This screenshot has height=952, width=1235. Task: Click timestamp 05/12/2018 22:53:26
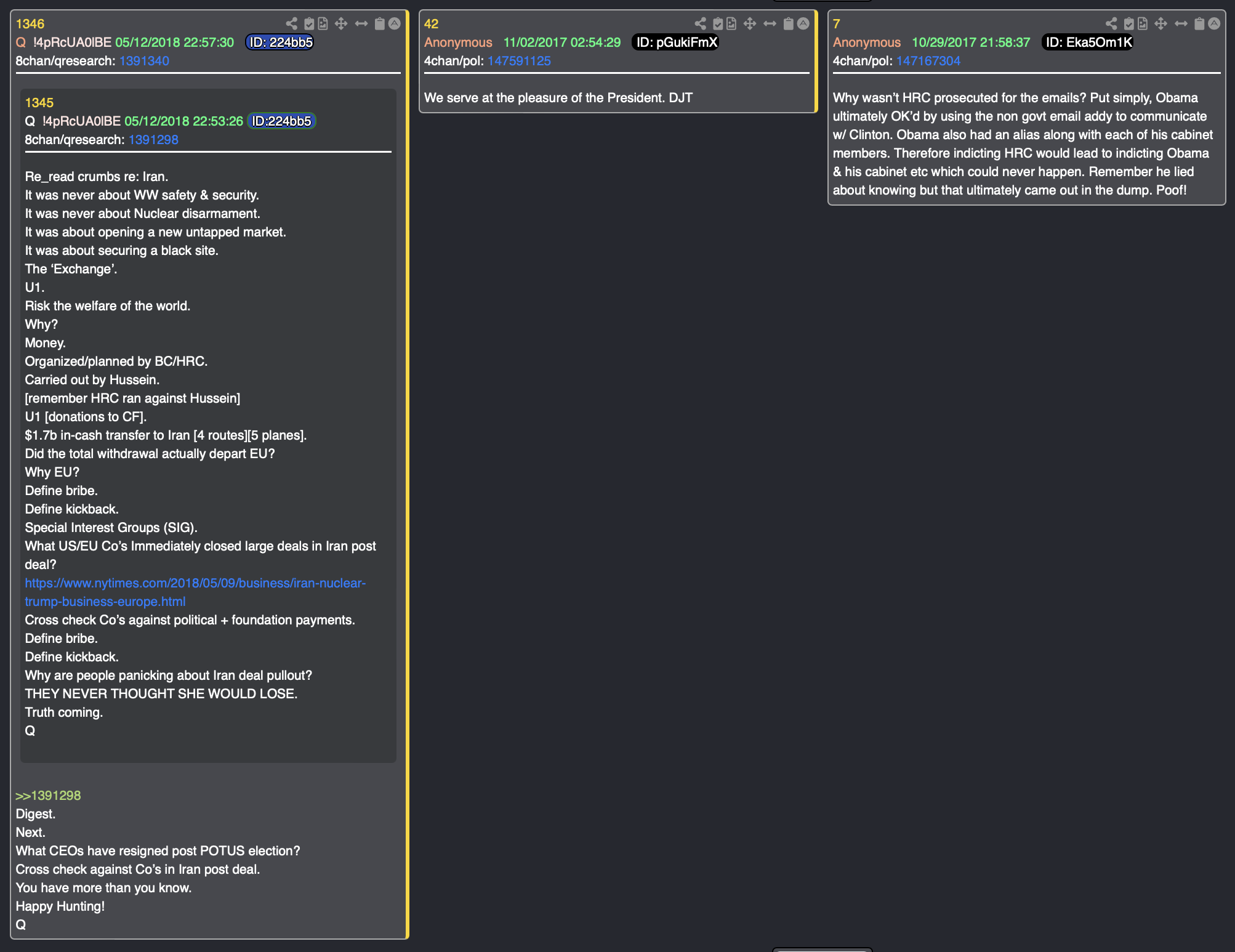coord(183,121)
